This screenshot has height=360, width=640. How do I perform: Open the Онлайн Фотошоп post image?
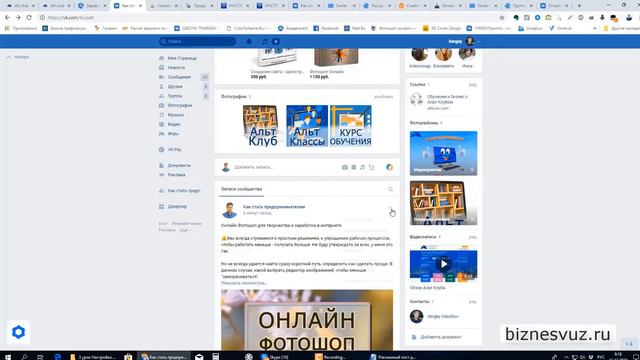307,320
